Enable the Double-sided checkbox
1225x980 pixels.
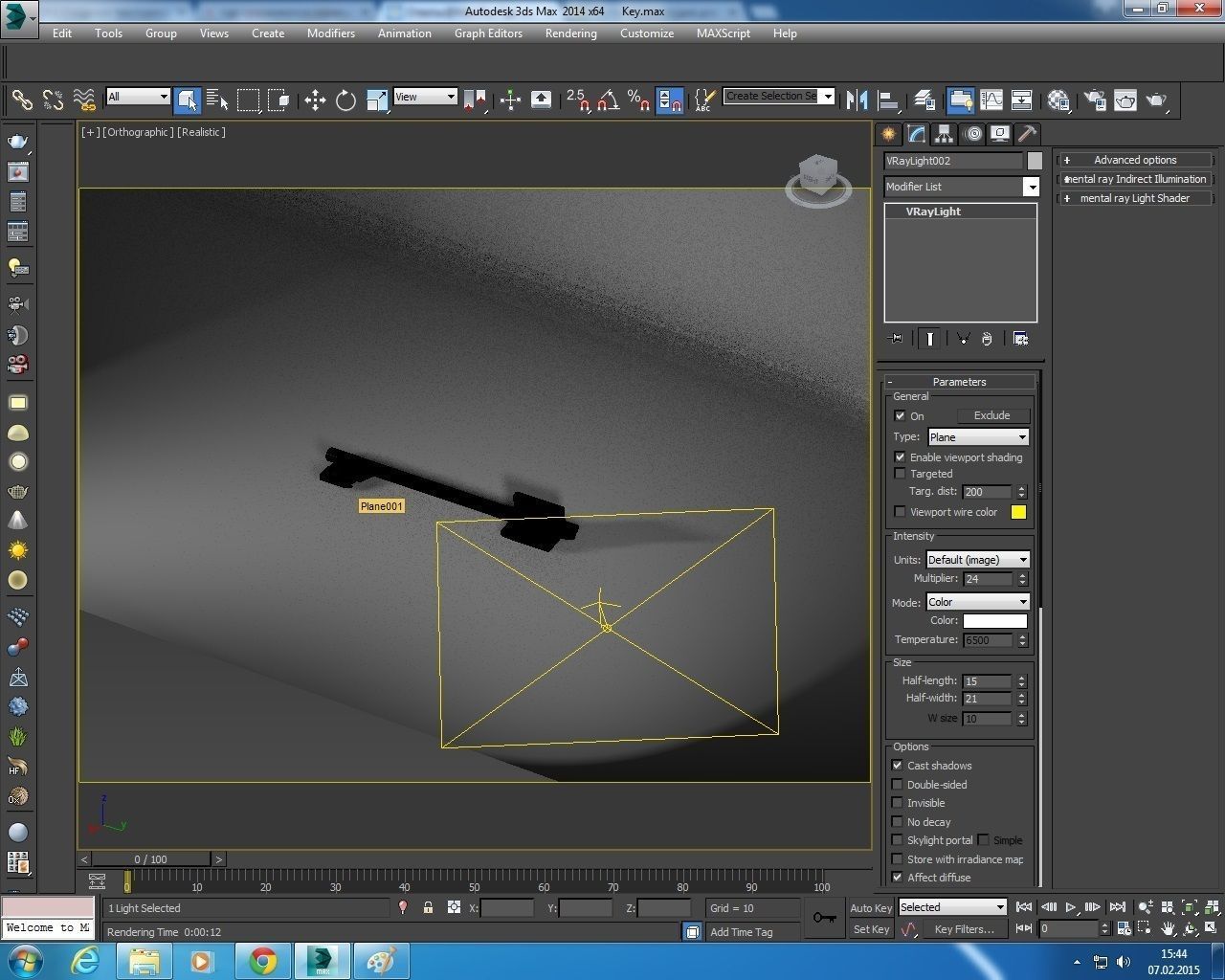897,785
